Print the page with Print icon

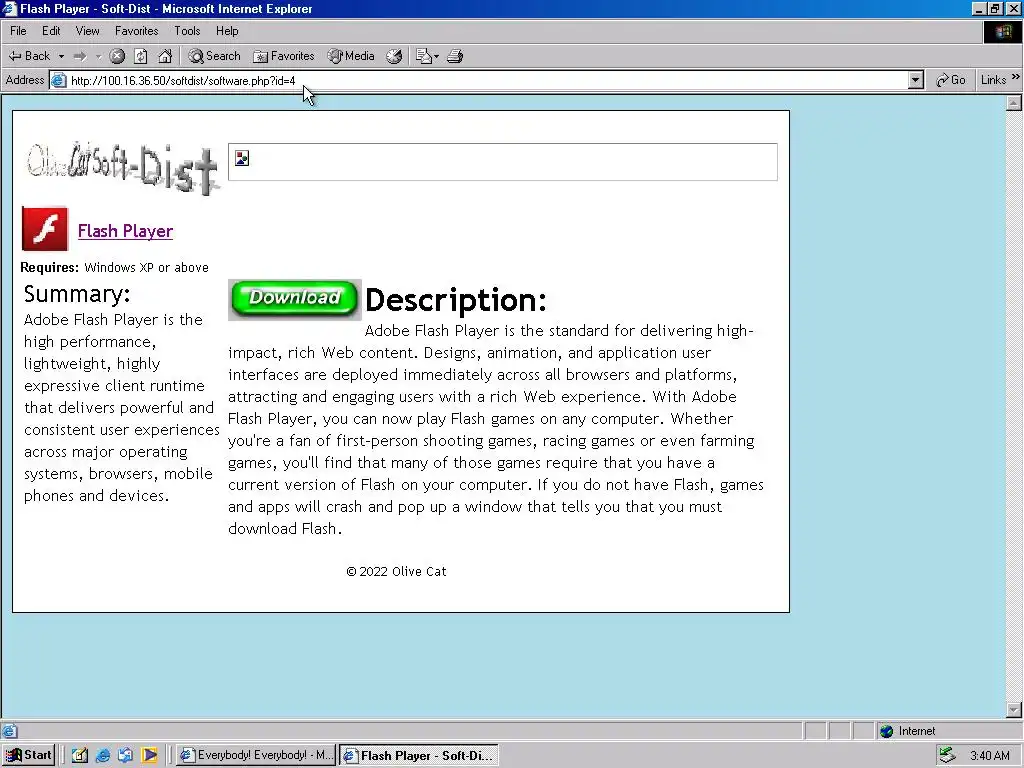tap(455, 56)
